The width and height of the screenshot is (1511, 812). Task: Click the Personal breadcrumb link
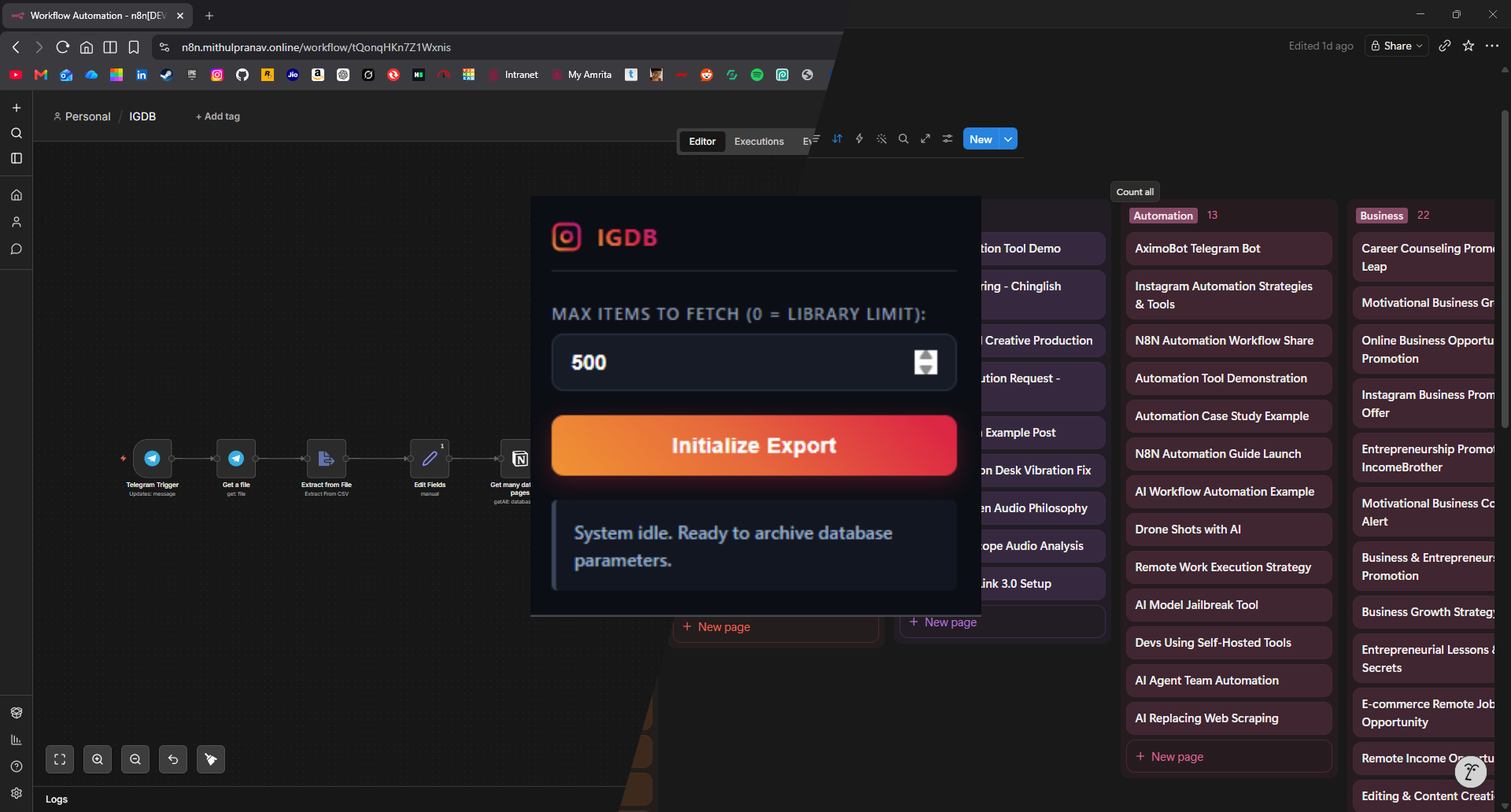pyautogui.click(x=82, y=116)
